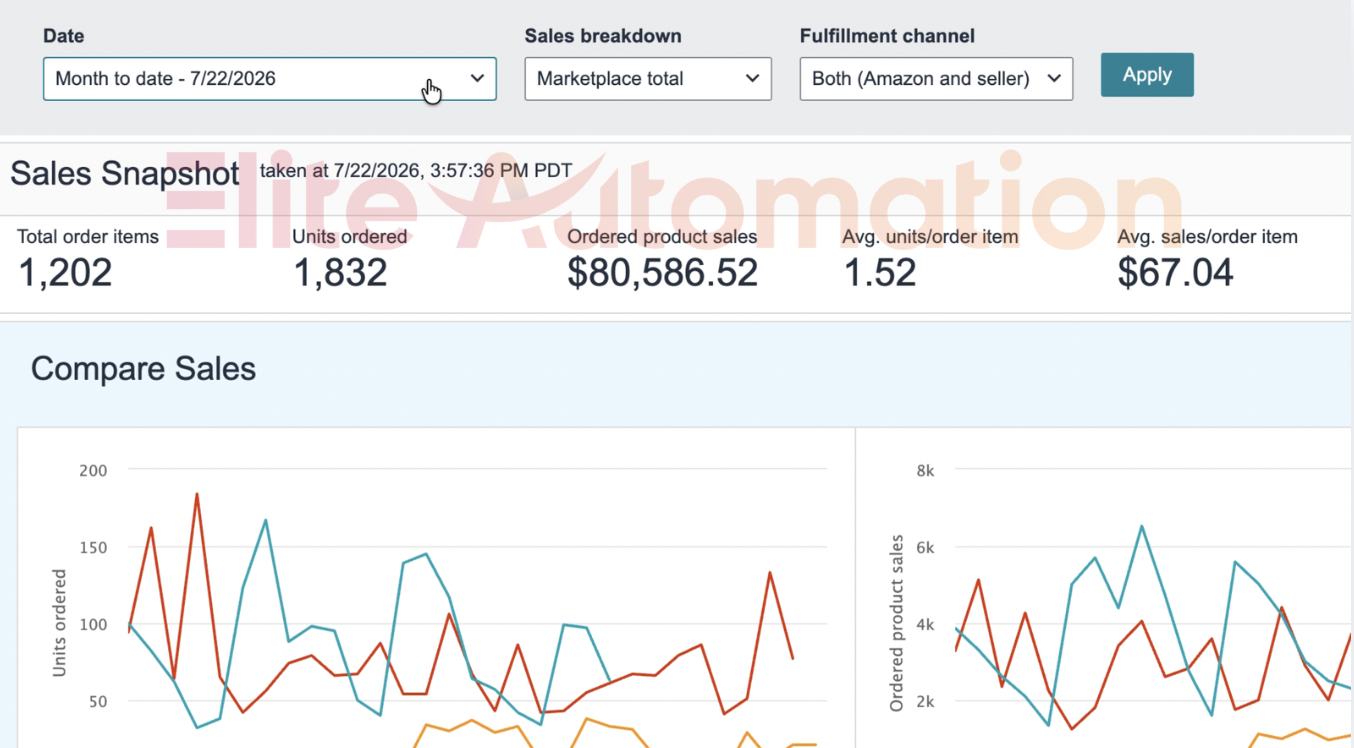1354x748 pixels.
Task: Click the 8k gridline label on sales chart
Action: tap(925, 470)
